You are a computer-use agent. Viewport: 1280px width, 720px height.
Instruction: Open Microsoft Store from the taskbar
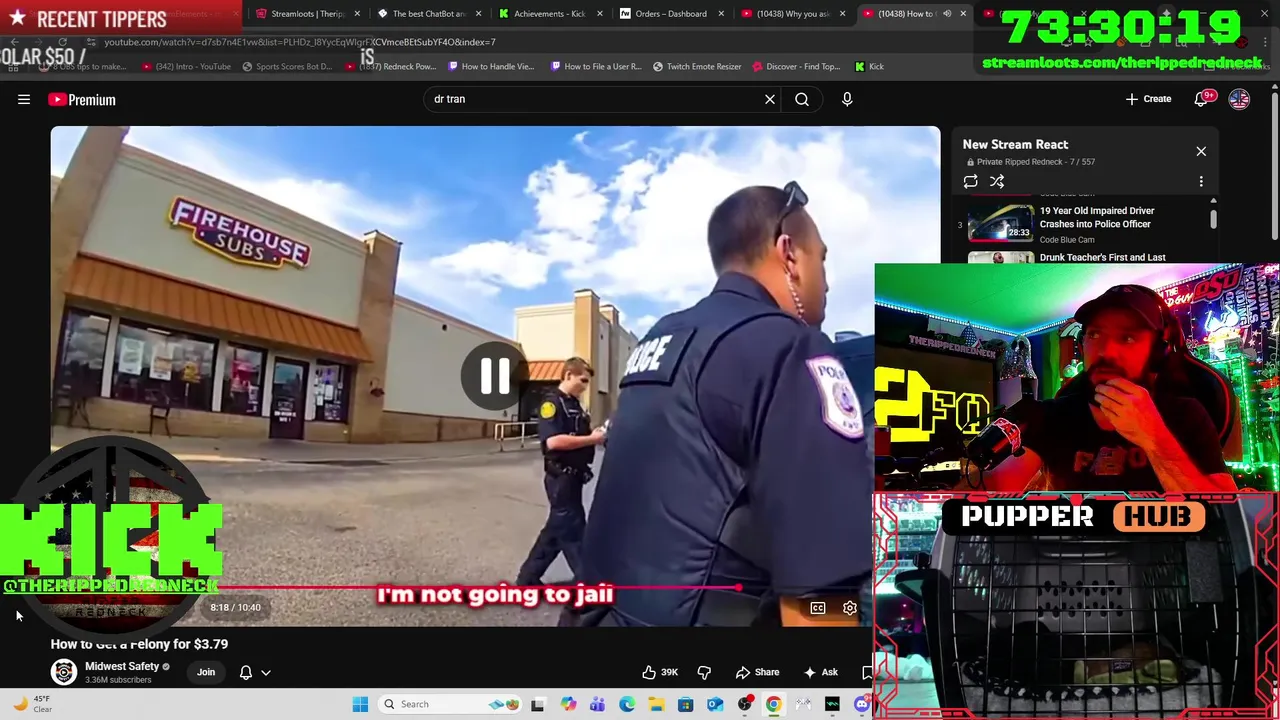pos(685,704)
